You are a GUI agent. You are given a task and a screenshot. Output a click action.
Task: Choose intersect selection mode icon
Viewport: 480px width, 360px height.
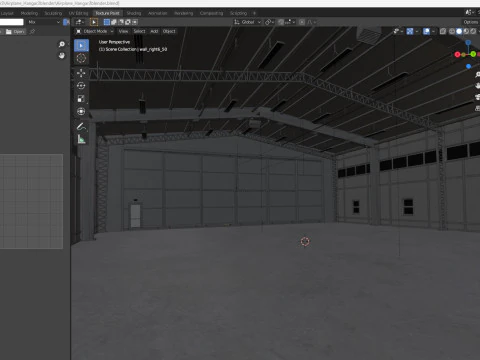(x=135, y=22)
